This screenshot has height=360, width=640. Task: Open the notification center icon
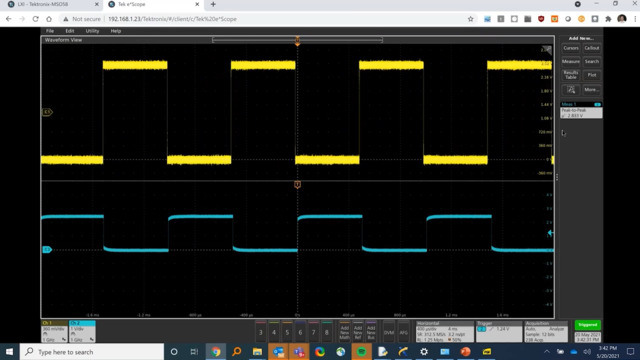click(x=630, y=351)
